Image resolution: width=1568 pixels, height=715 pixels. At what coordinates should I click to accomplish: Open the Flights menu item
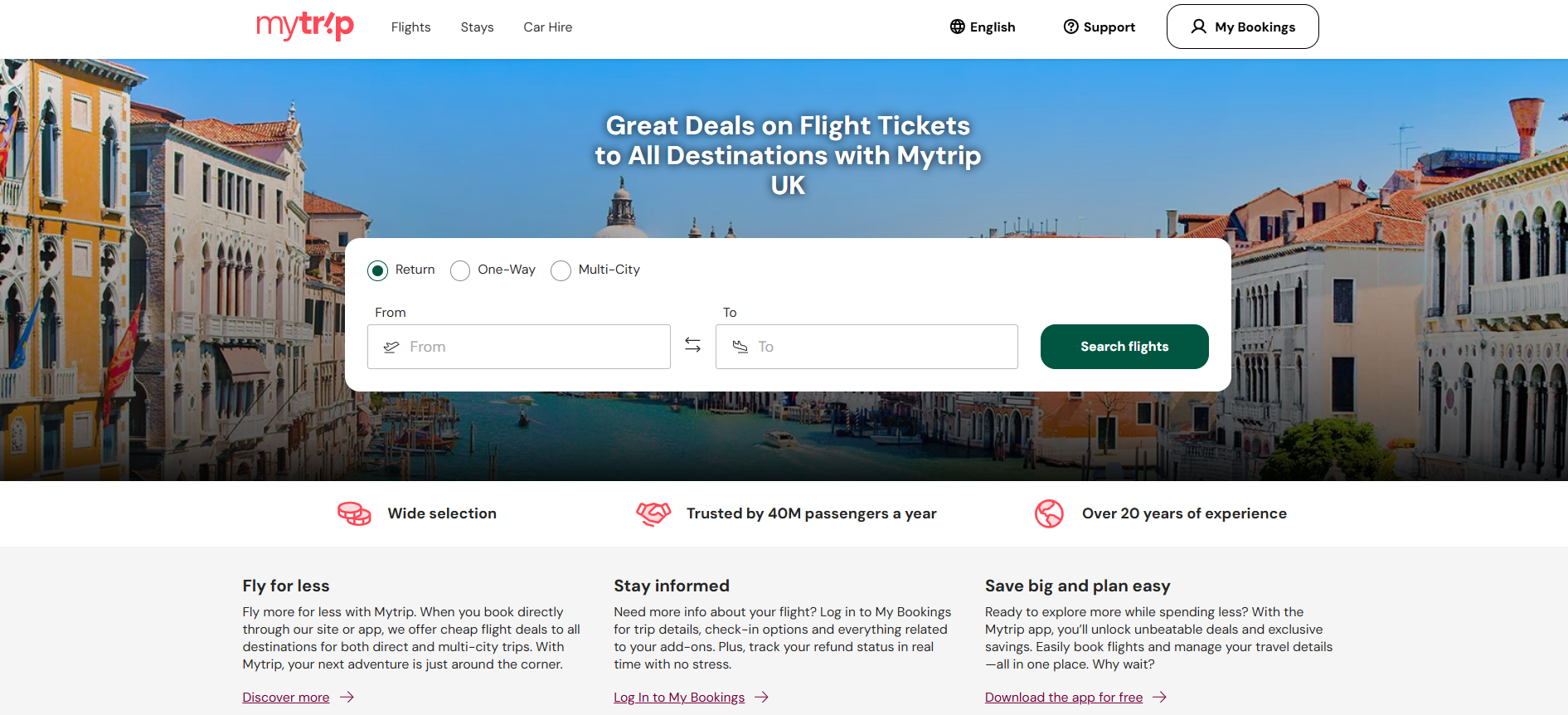click(x=411, y=27)
